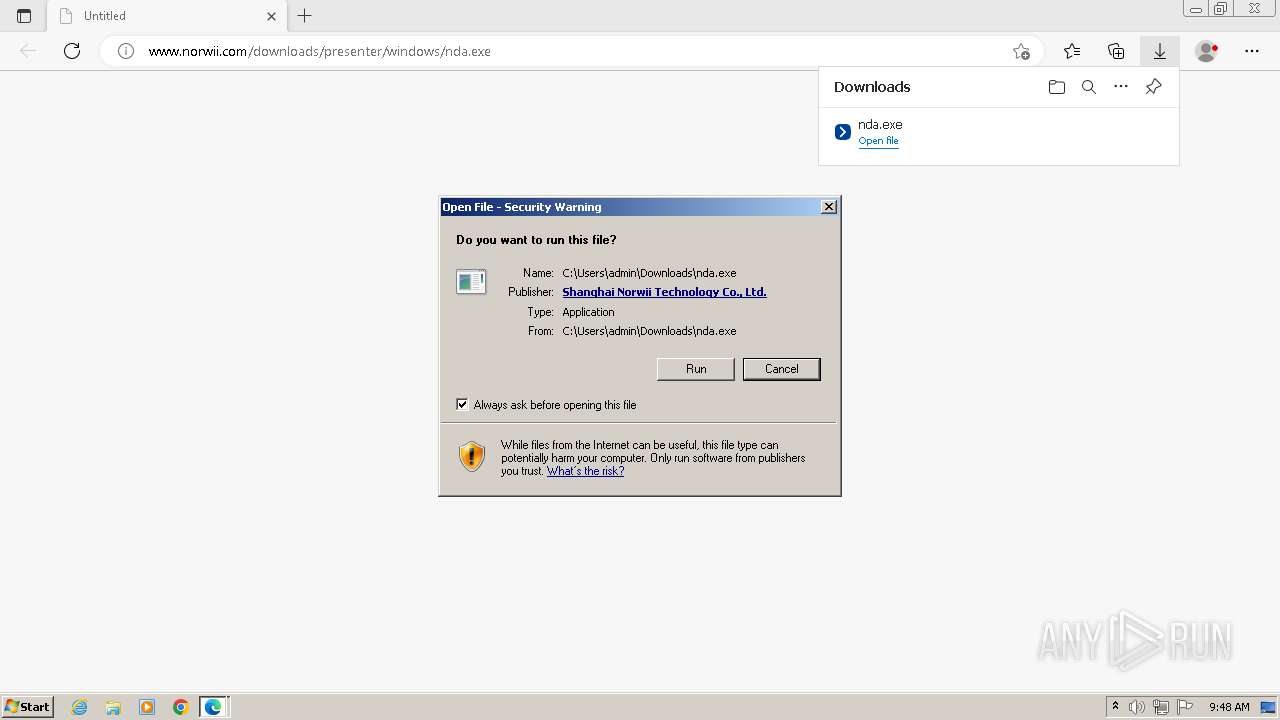The width and height of the screenshot is (1280, 720).
Task: Click Show desktop button at taskbar end
Action: pyautogui.click(x=1269, y=707)
